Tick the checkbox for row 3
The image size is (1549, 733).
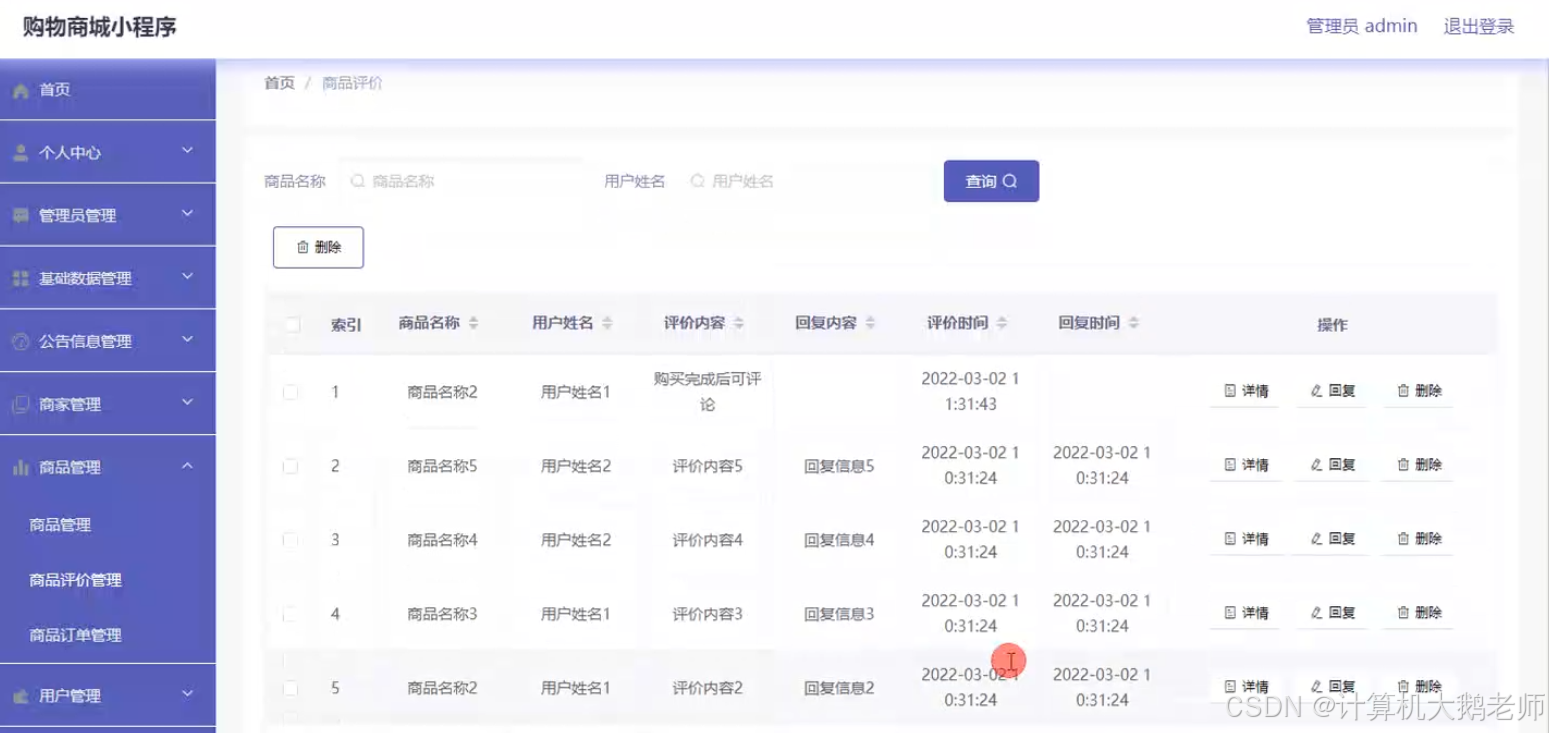point(291,540)
